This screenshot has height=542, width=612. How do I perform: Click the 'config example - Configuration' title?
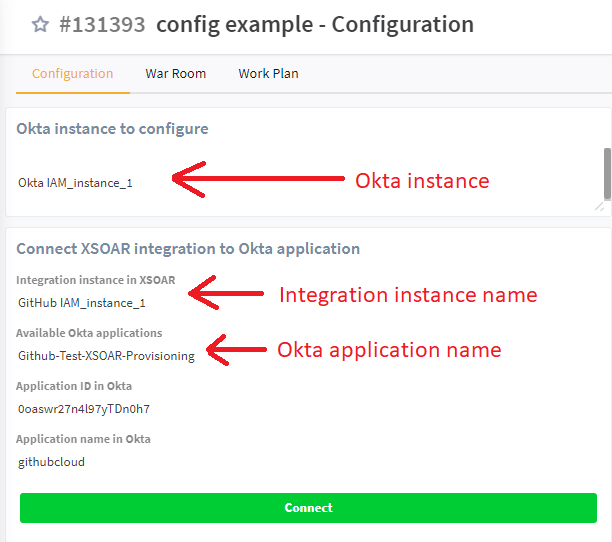(314, 25)
